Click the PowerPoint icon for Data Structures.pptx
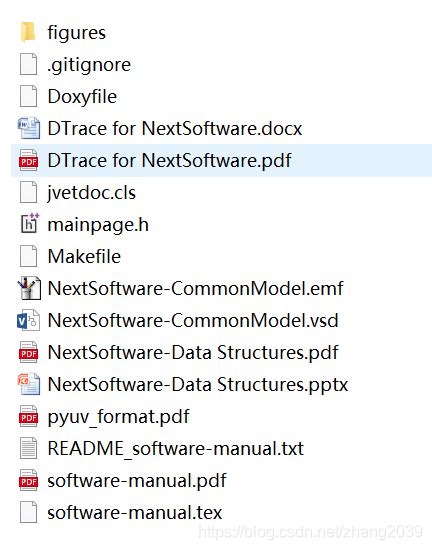 (x=28, y=384)
